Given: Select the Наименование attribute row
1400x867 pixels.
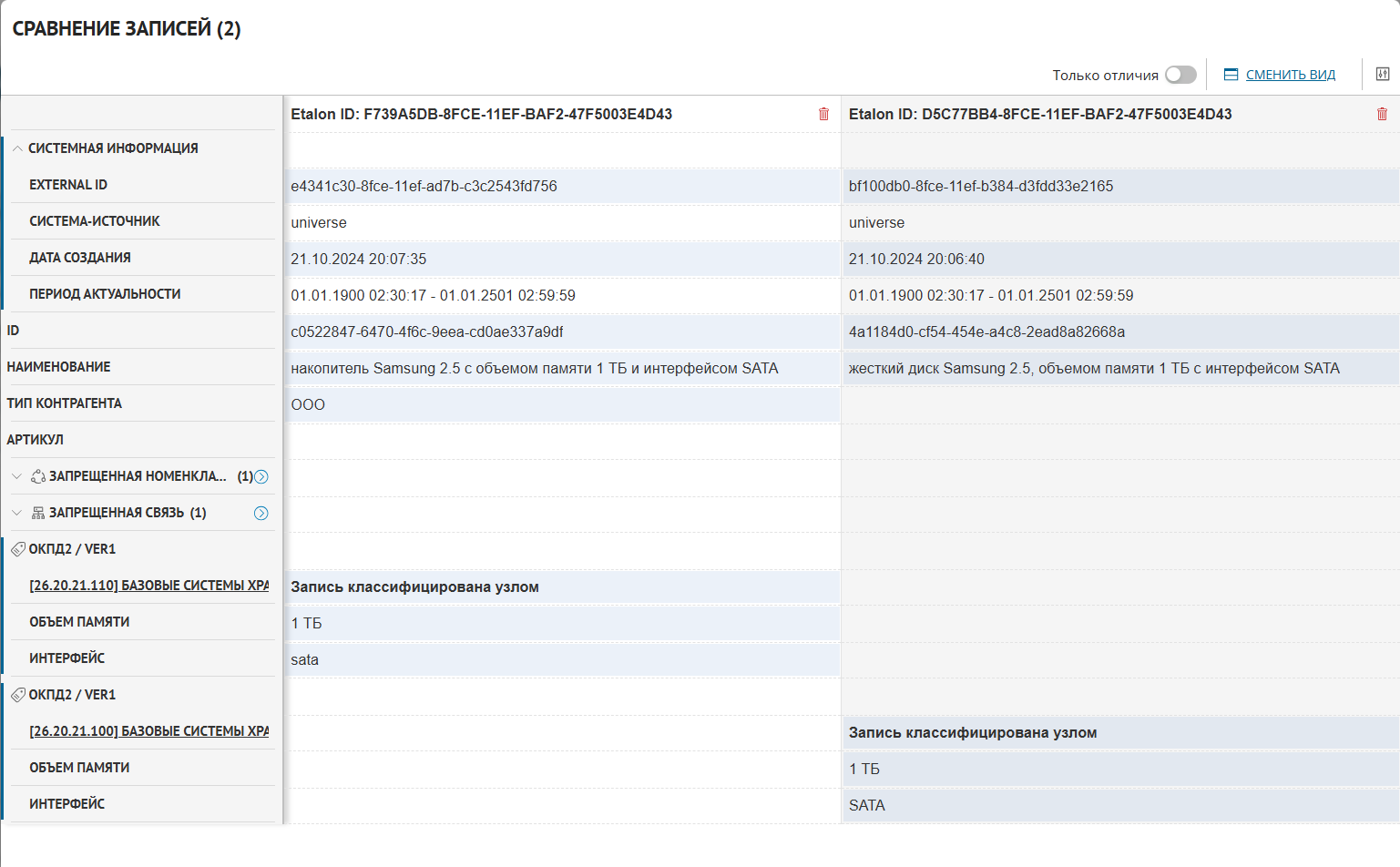Looking at the screenshot, I should pyautogui.click(x=58, y=367).
